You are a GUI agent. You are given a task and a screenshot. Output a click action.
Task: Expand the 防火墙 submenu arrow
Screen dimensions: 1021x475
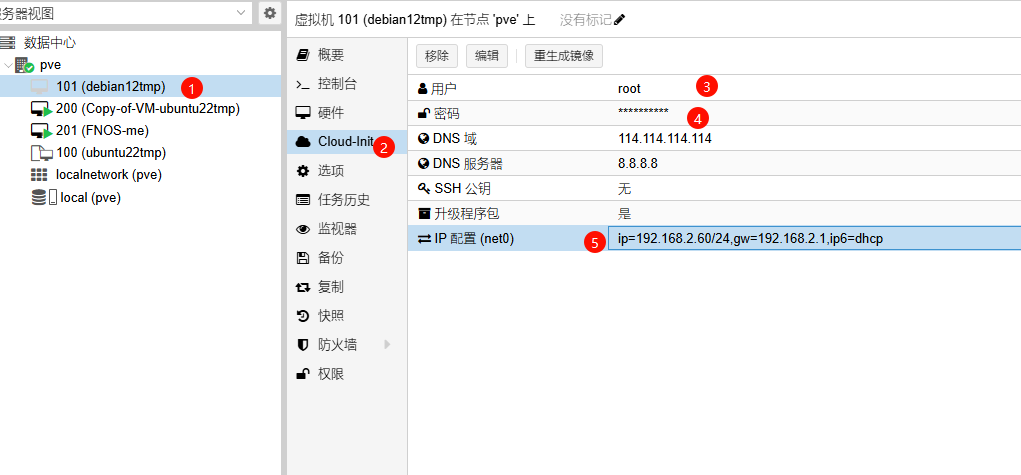point(387,345)
